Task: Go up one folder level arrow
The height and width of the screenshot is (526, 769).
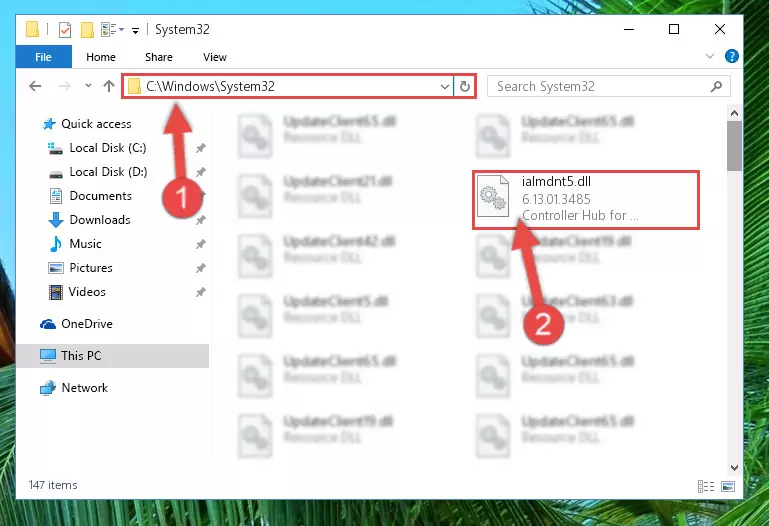Action: [x=109, y=86]
